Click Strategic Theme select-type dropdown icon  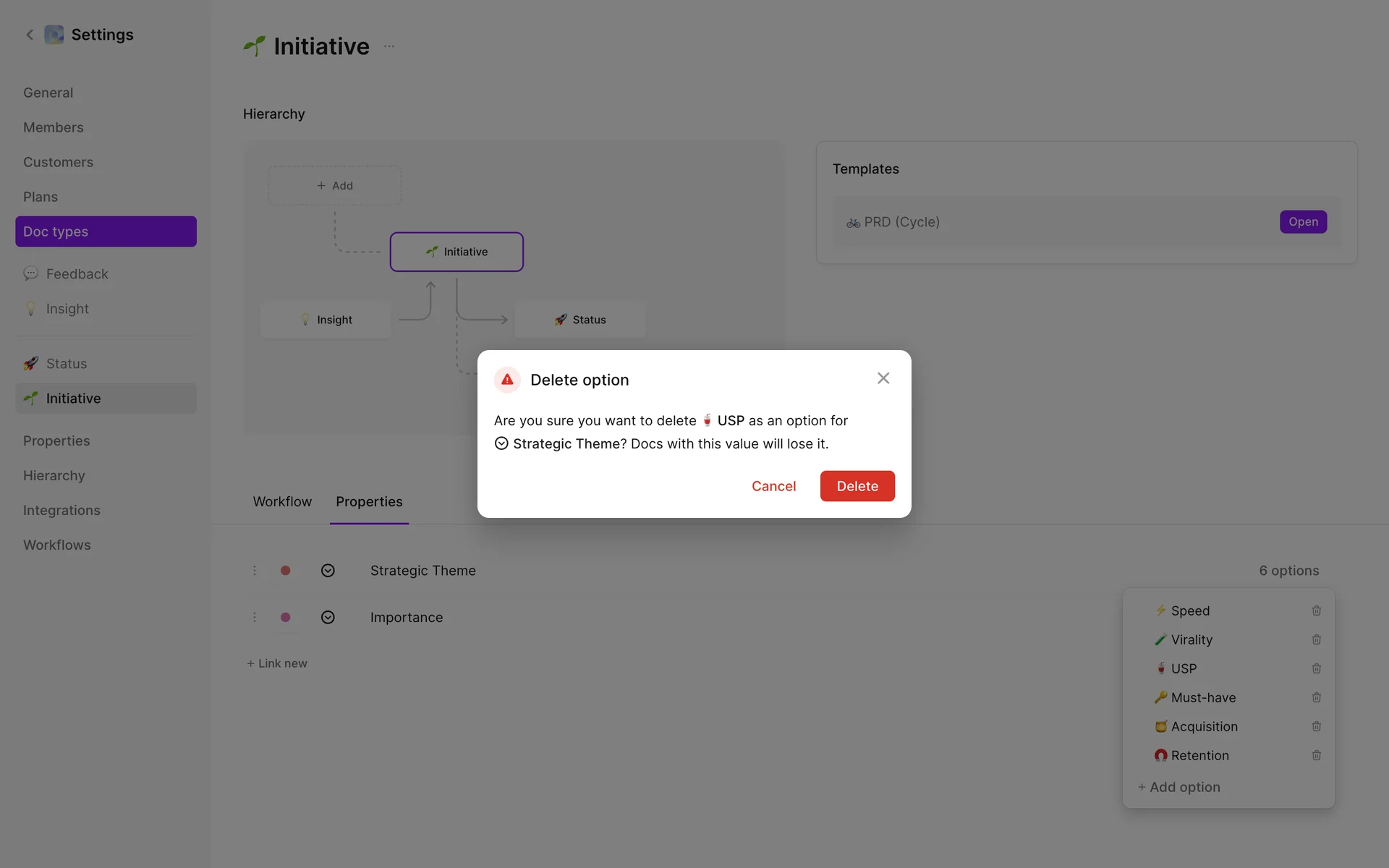click(328, 571)
